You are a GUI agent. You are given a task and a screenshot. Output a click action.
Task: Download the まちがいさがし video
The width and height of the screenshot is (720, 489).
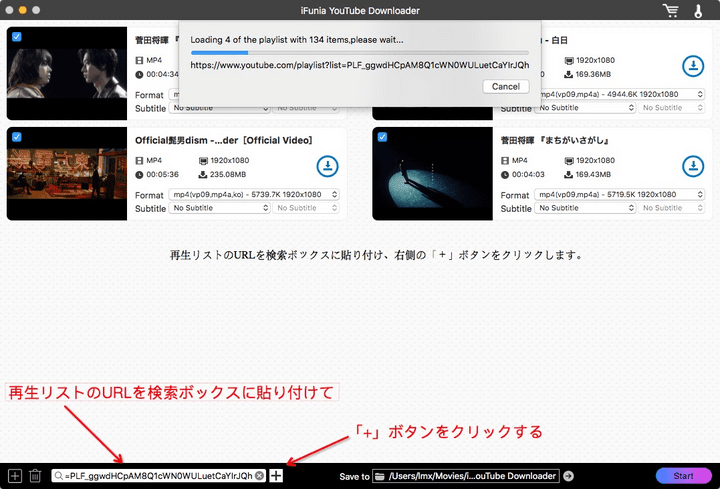tap(693, 166)
